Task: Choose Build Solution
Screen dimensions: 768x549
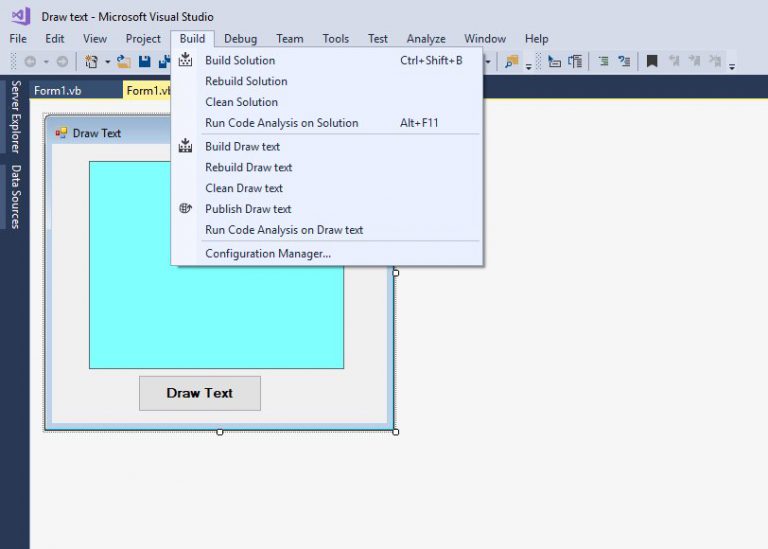Action: pos(327,60)
